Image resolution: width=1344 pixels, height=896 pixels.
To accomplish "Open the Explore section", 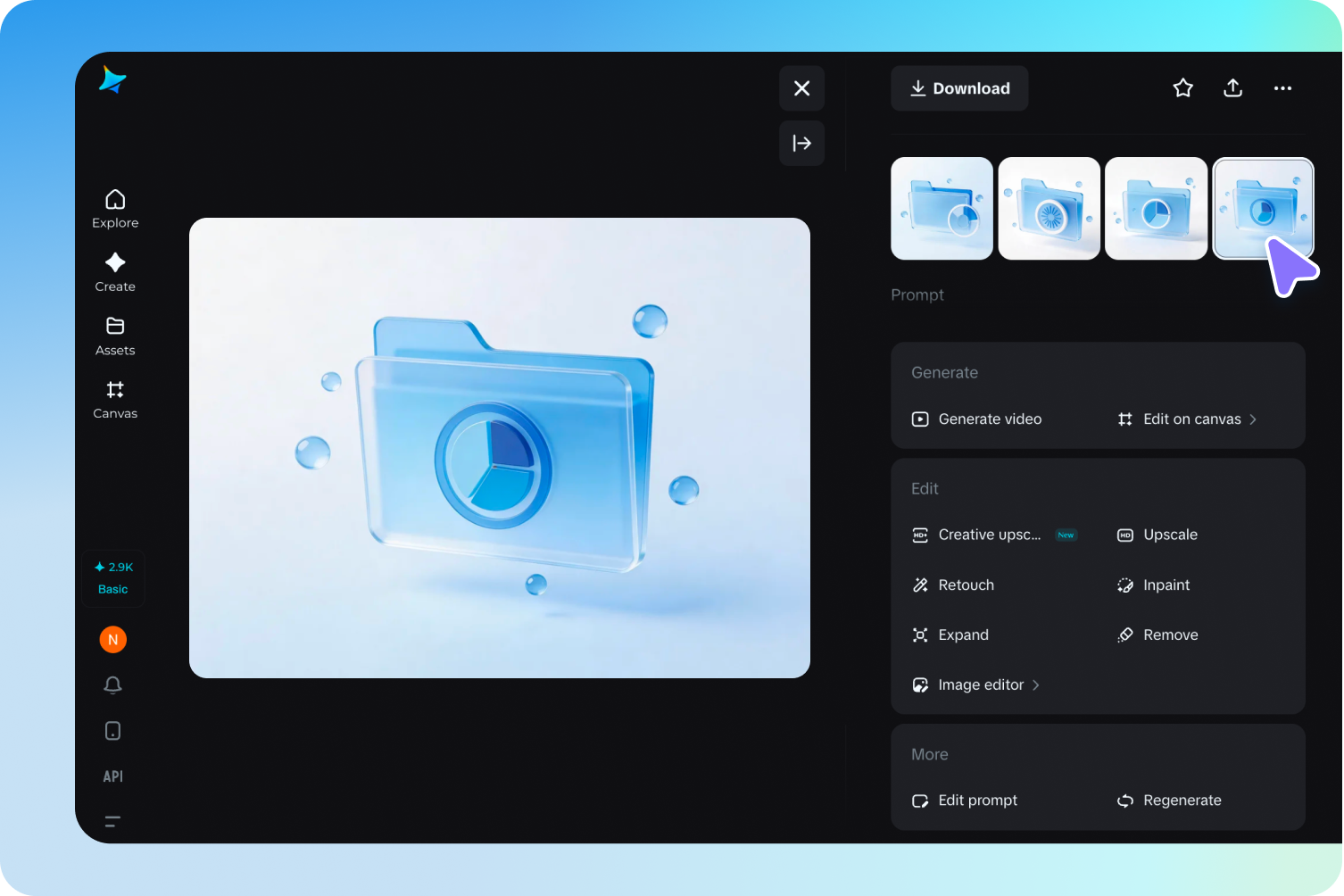I will coord(114,208).
